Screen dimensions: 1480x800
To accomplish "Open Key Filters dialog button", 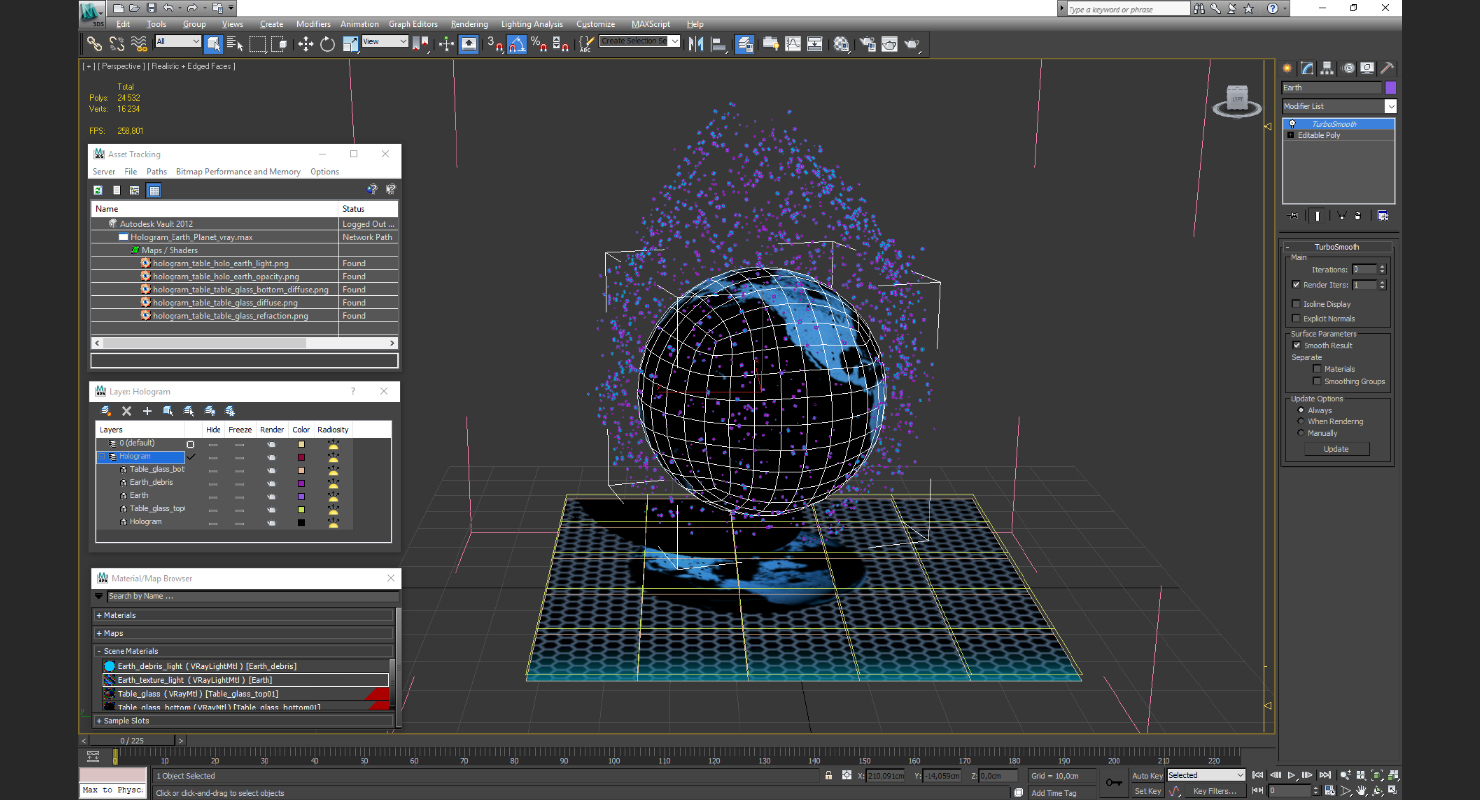I will 1214,791.
